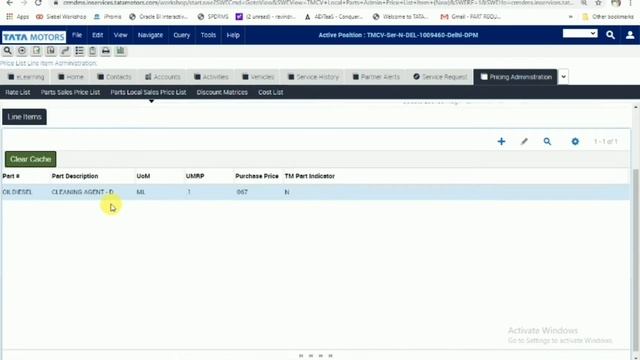This screenshot has width=640, height=360.
Task: Click the green Clear Cache button
Action: coord(31,159)
